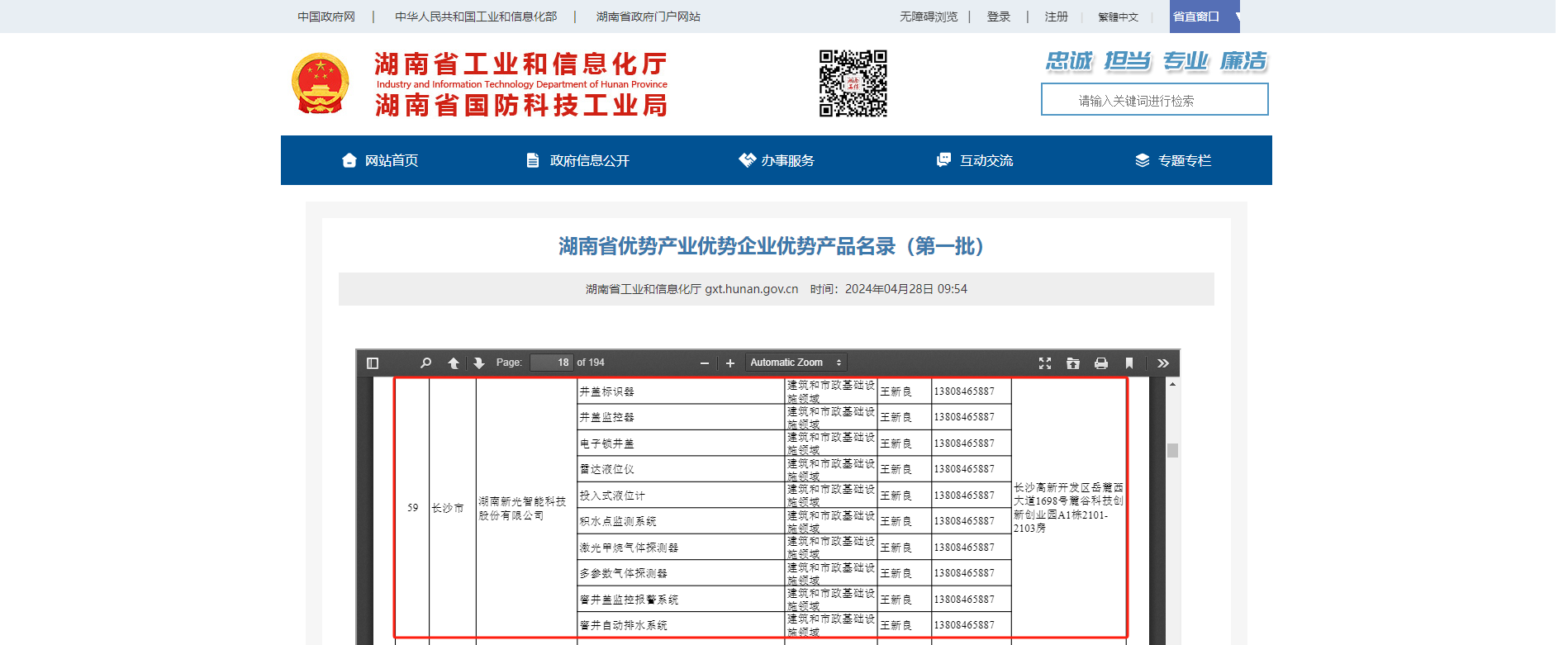Viewport: 1568px width, 645px height.
Task: Zoom out the PDF document
Action: point(705,363)
